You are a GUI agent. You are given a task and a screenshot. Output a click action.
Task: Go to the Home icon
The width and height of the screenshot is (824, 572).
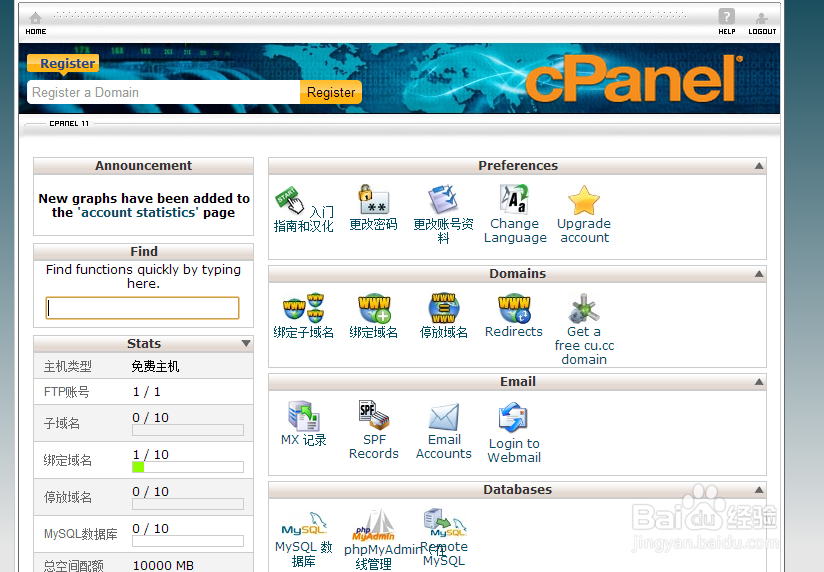point(35,19)
